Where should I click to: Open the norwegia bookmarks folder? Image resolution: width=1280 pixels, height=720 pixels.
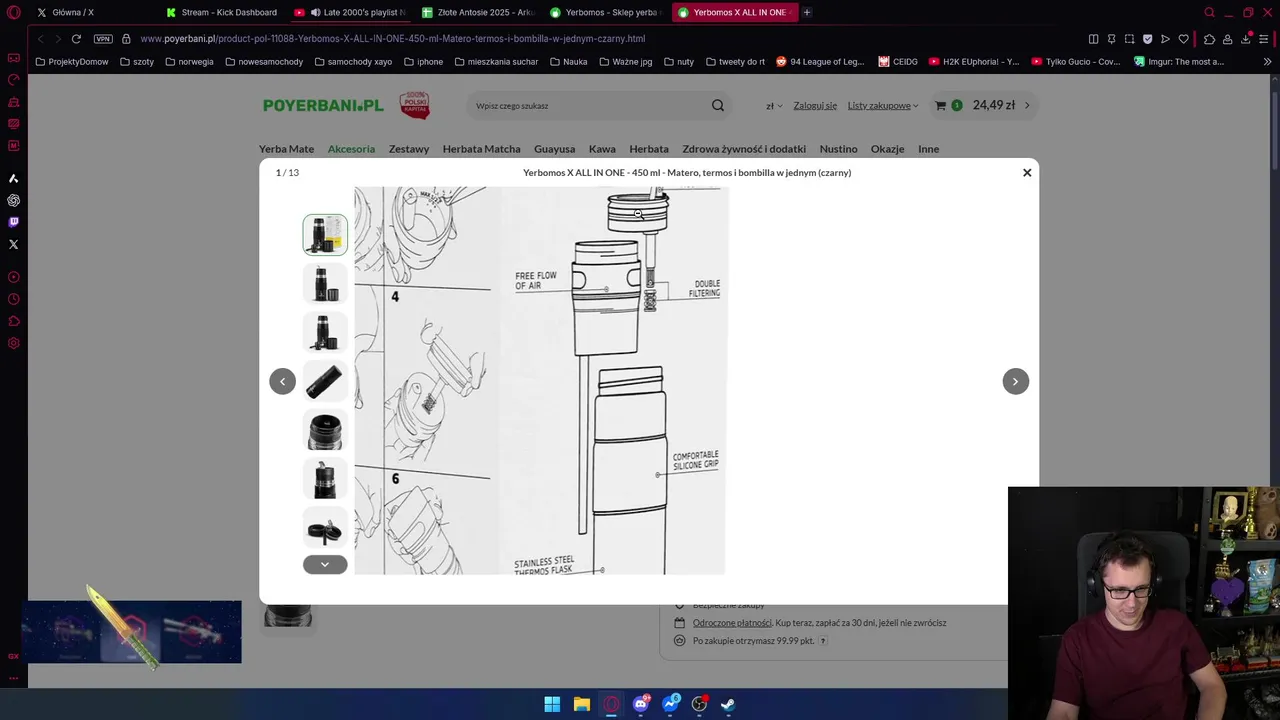189,62
